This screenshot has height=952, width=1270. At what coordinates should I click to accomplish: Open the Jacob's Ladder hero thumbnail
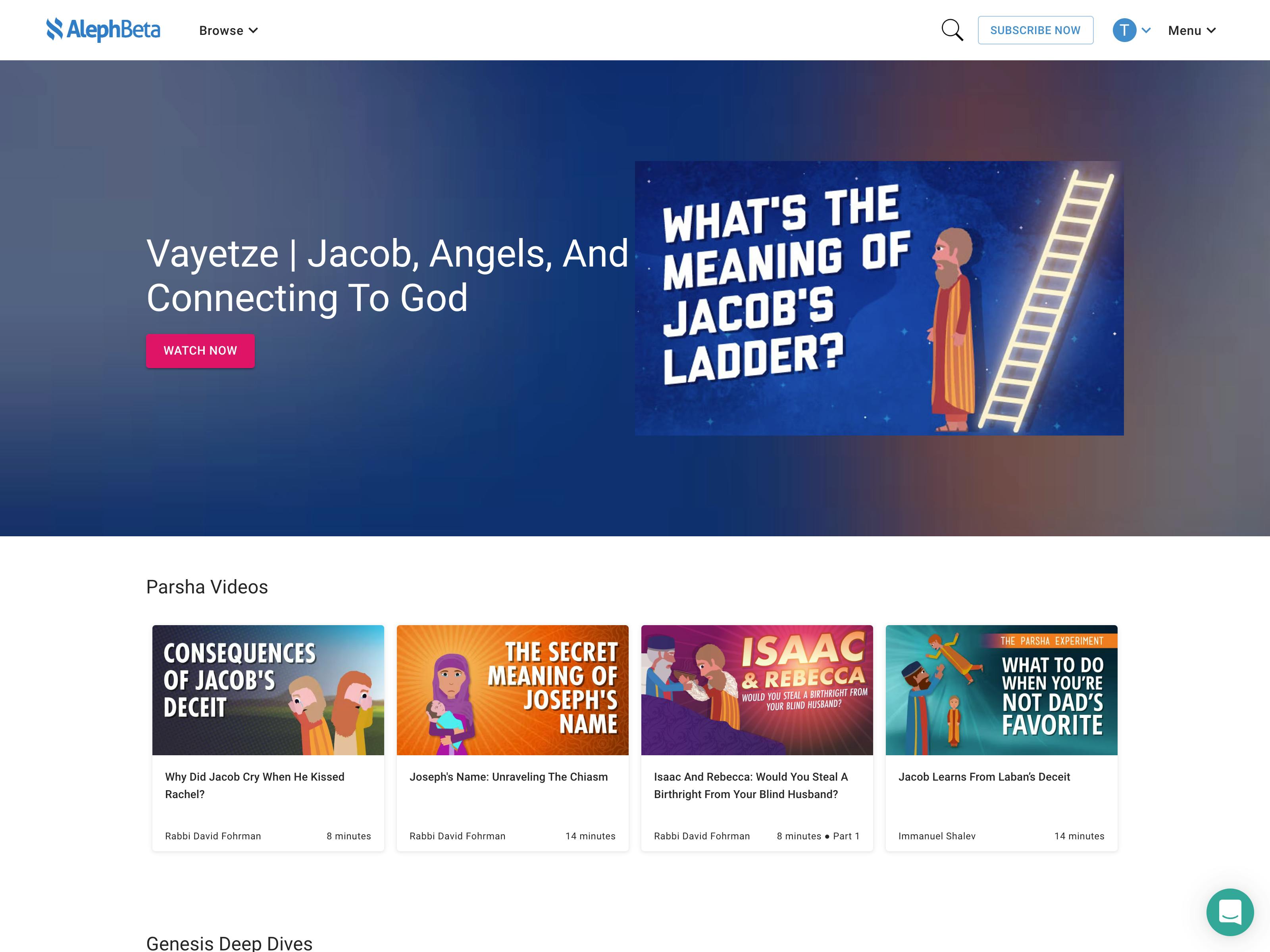click(x=878, y=298)
